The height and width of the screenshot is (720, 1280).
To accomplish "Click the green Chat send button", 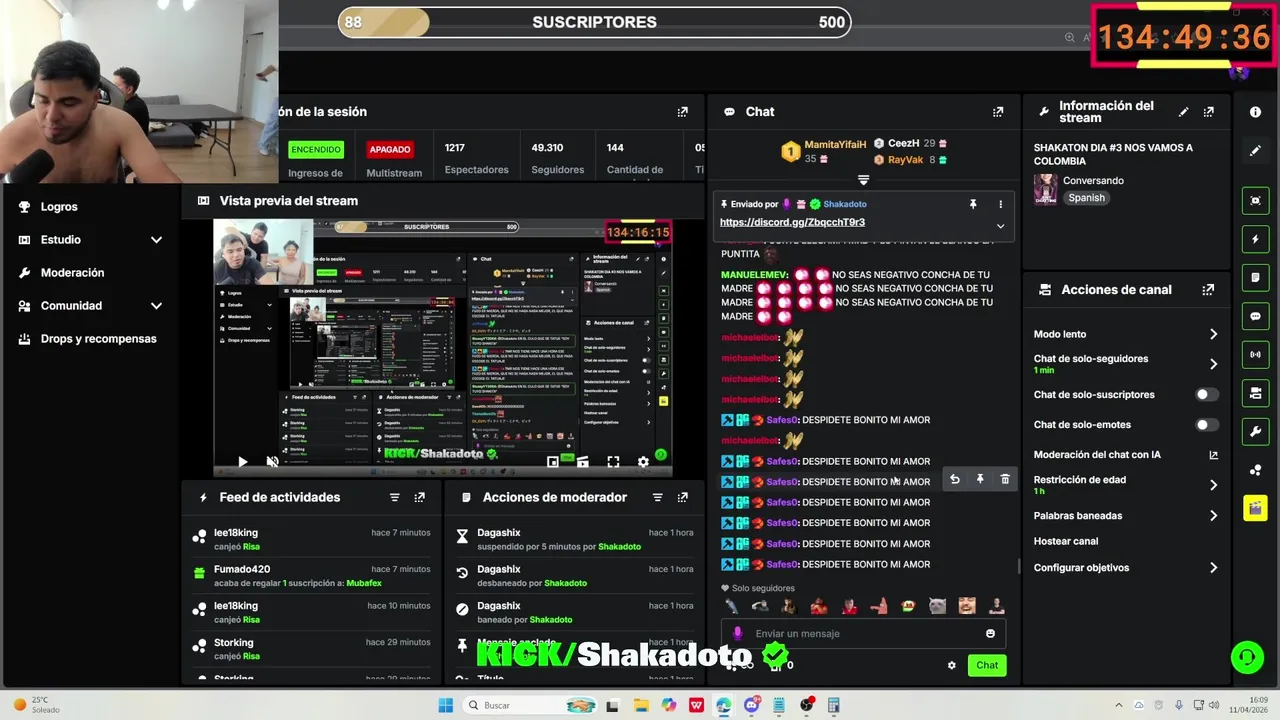I will [x=987, y=665].
